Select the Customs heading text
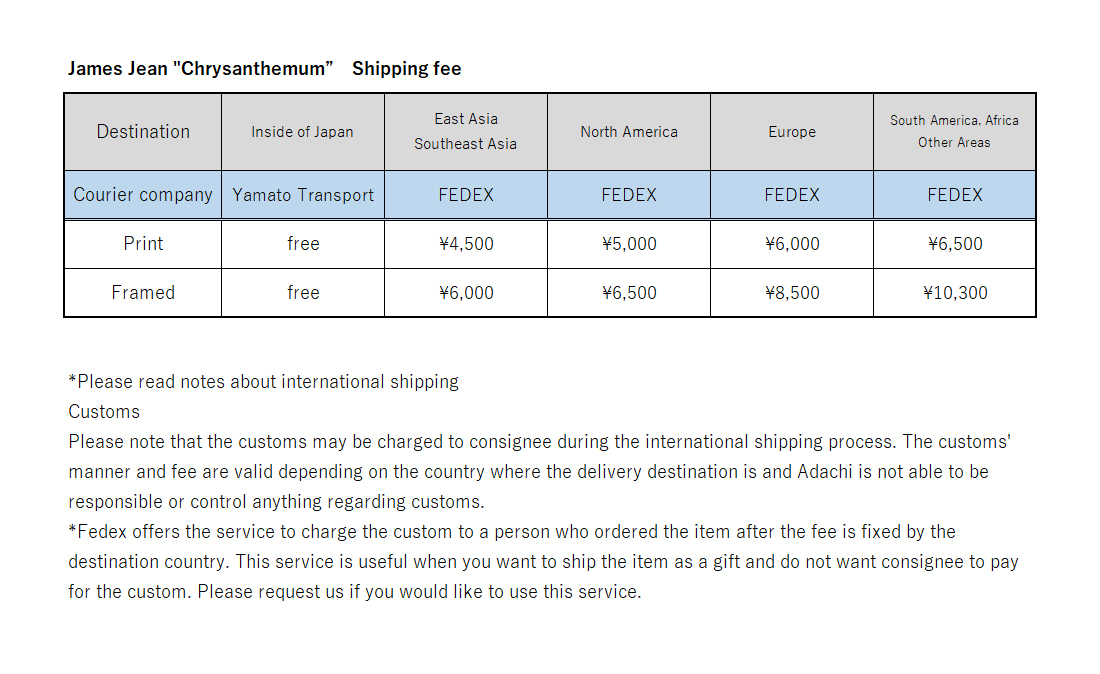The width and height of the screenshot is (1100, 674). tap(104, 412)
